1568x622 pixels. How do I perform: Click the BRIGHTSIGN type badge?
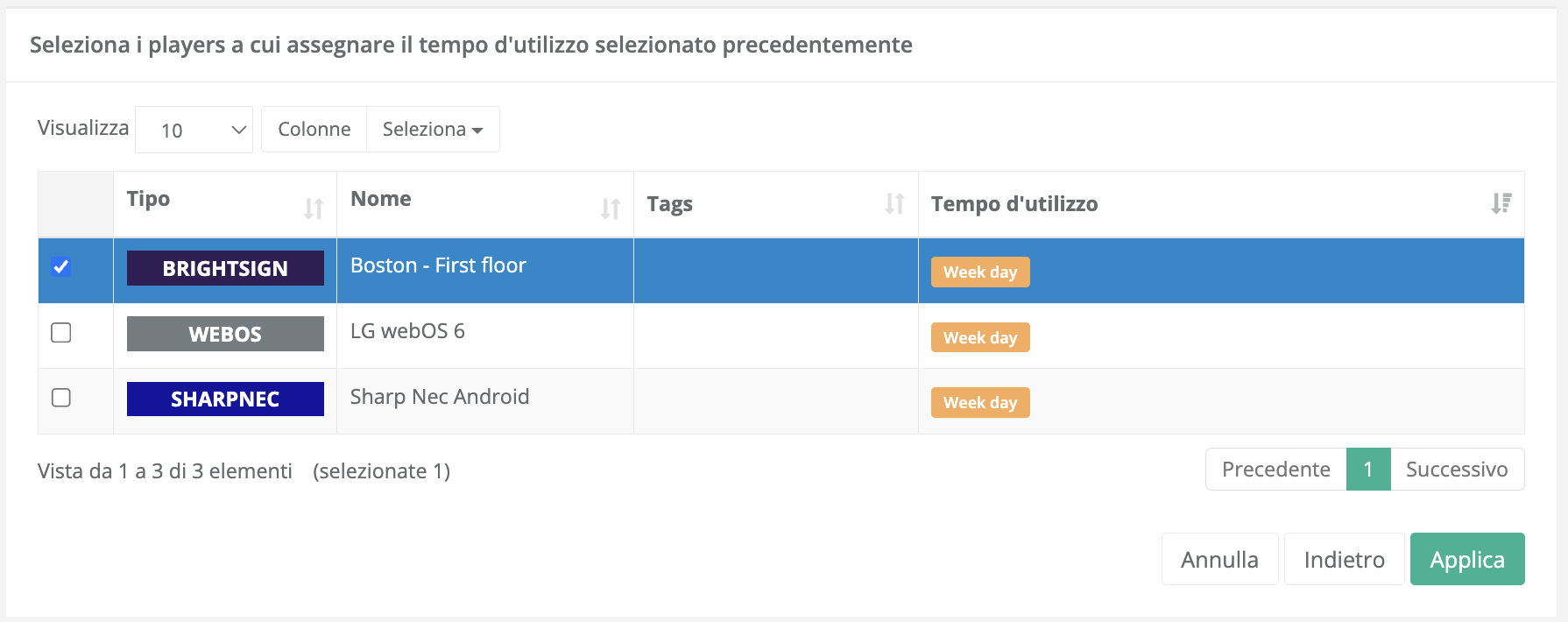click(225, 268)
